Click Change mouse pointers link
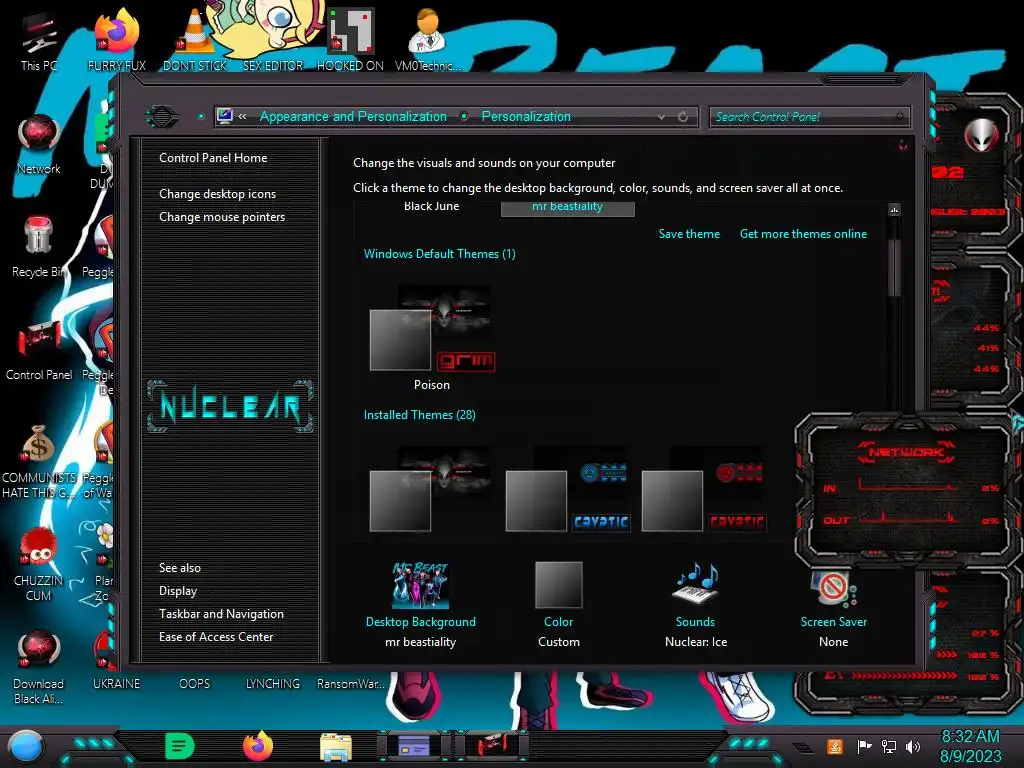Viewport: 1024px width, 768px height. pyautogui.click(x=222, y=217)
